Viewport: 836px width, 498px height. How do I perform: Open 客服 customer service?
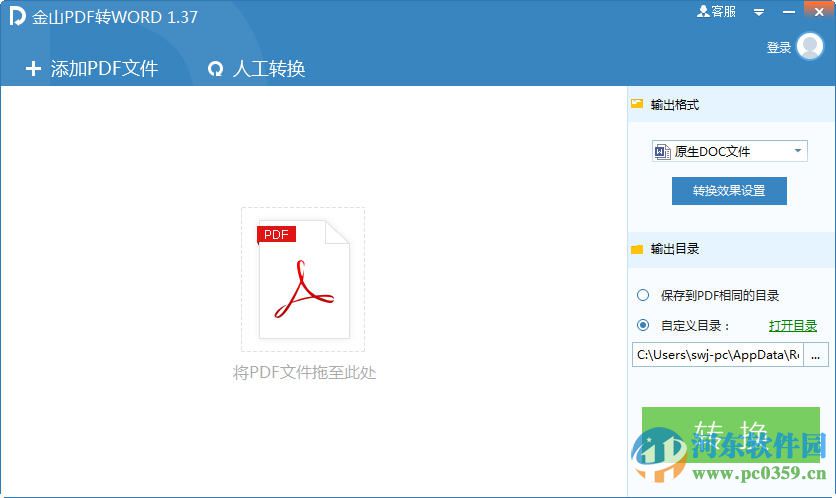coord(716,11)
